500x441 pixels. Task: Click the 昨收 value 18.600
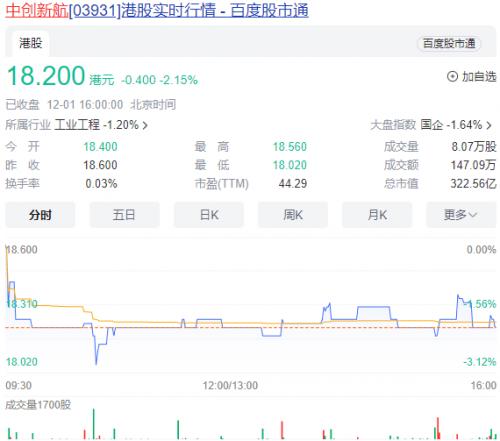tap(100, 165)
